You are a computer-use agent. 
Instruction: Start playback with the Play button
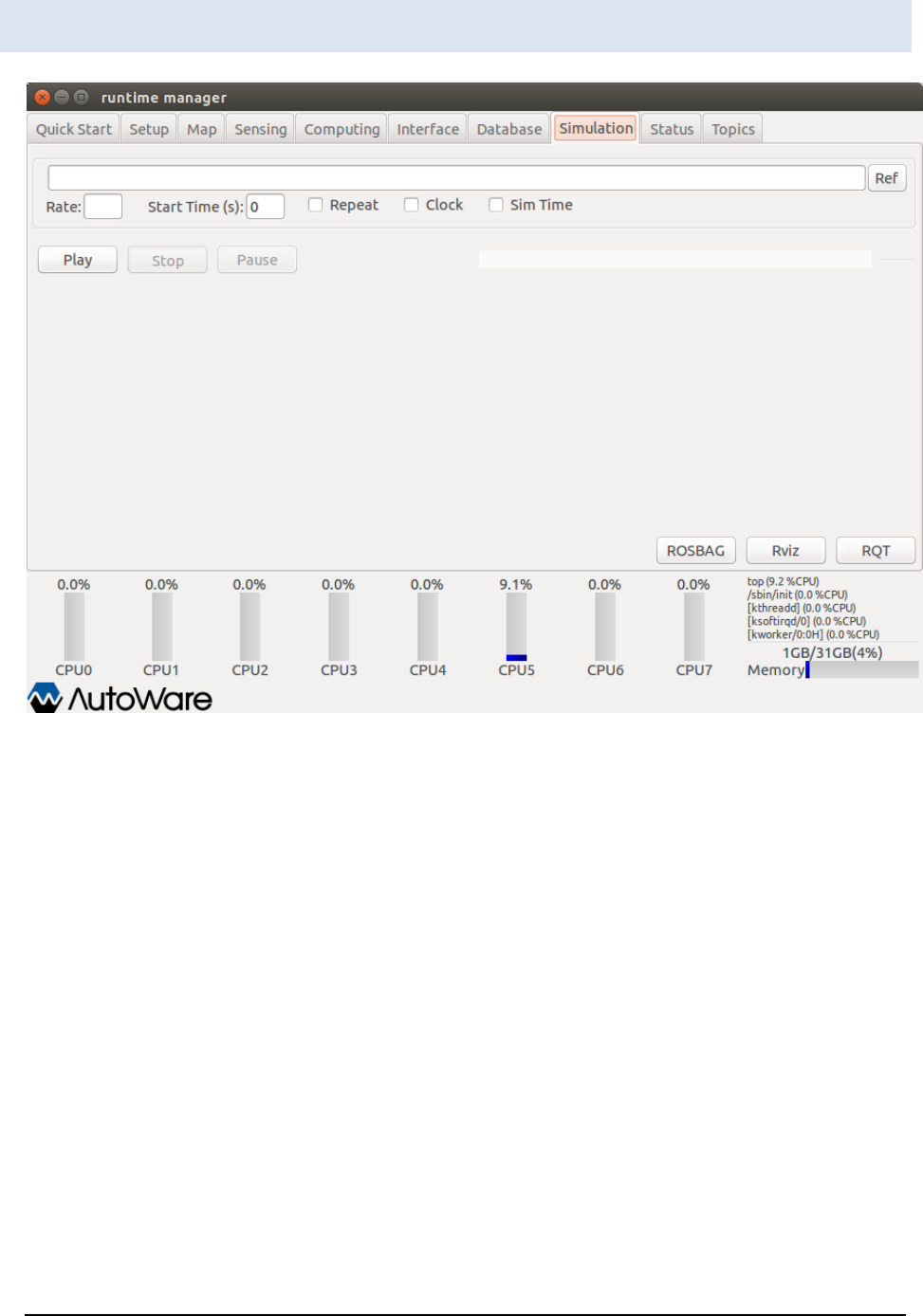coord(78,260)
